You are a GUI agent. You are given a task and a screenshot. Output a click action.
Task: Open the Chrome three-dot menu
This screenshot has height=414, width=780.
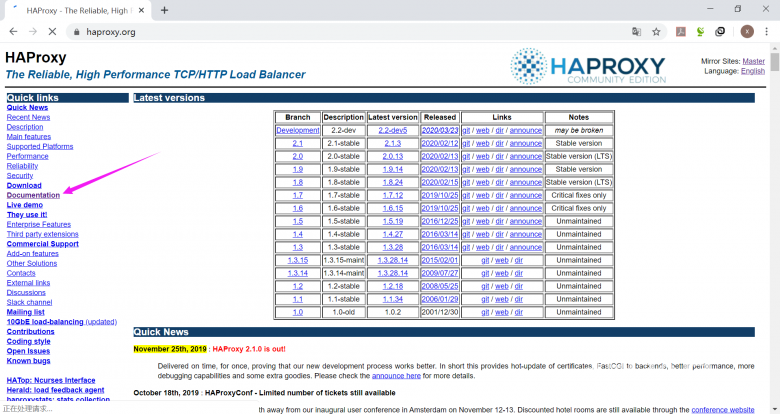(x=767, y=32)
